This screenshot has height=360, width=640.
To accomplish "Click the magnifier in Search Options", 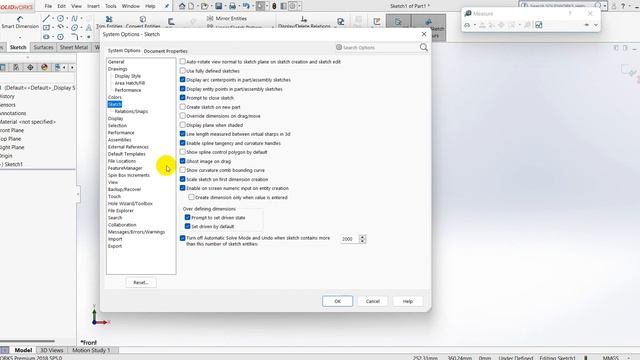I will (424, 47).
